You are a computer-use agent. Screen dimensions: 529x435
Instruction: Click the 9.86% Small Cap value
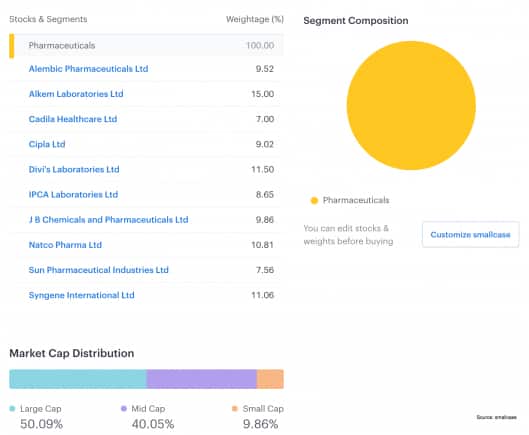(260, 424)
